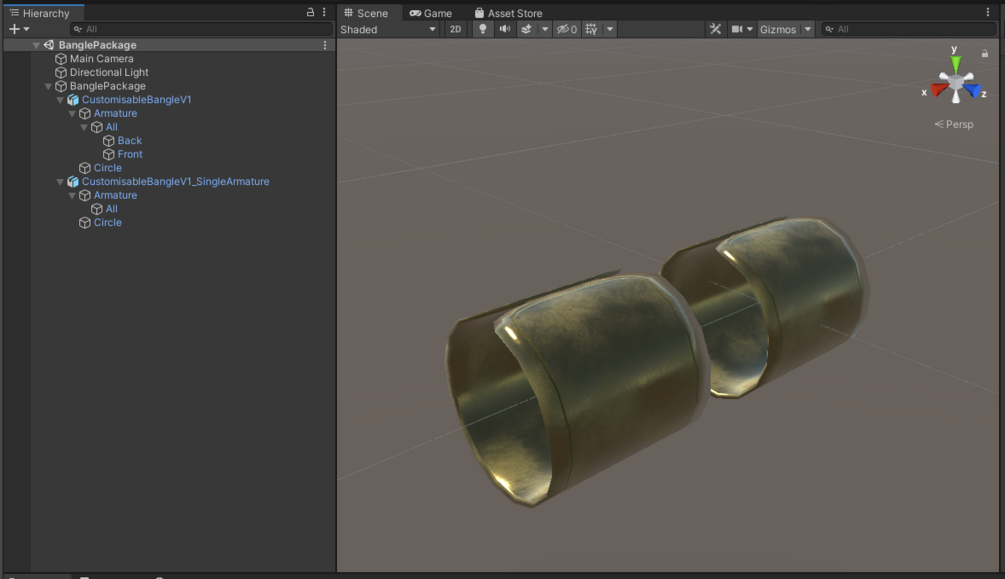1005x579 pixels.
Task: Toggle scene effects skybox button
Action: tap(526, 29)
